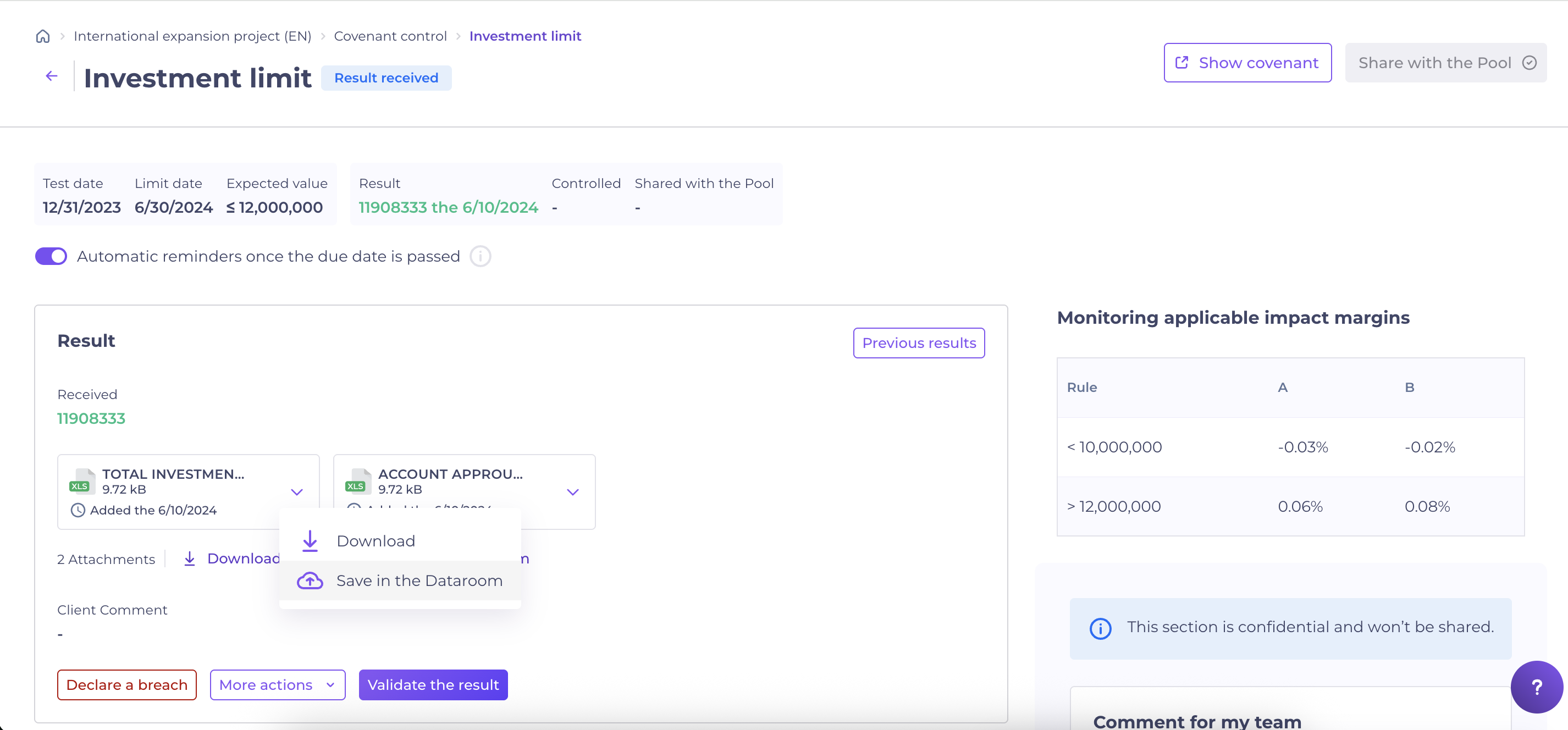The image size is (1568, 730).
Task: Click Share with the Pool button
Action: (x=1445, y=63)
